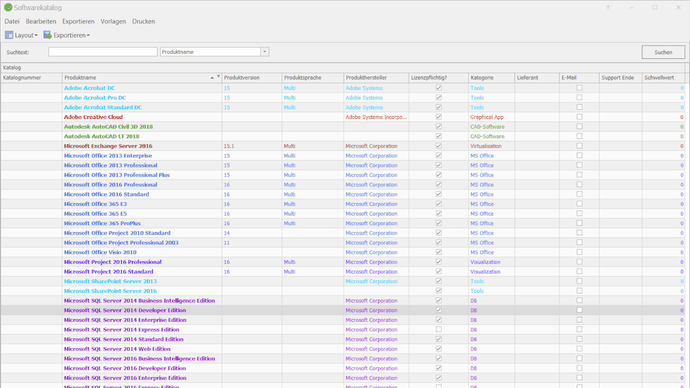Select the Microsoft Exchange Server 2016 row
Screen dimensions: 690x388
point(342,146)
